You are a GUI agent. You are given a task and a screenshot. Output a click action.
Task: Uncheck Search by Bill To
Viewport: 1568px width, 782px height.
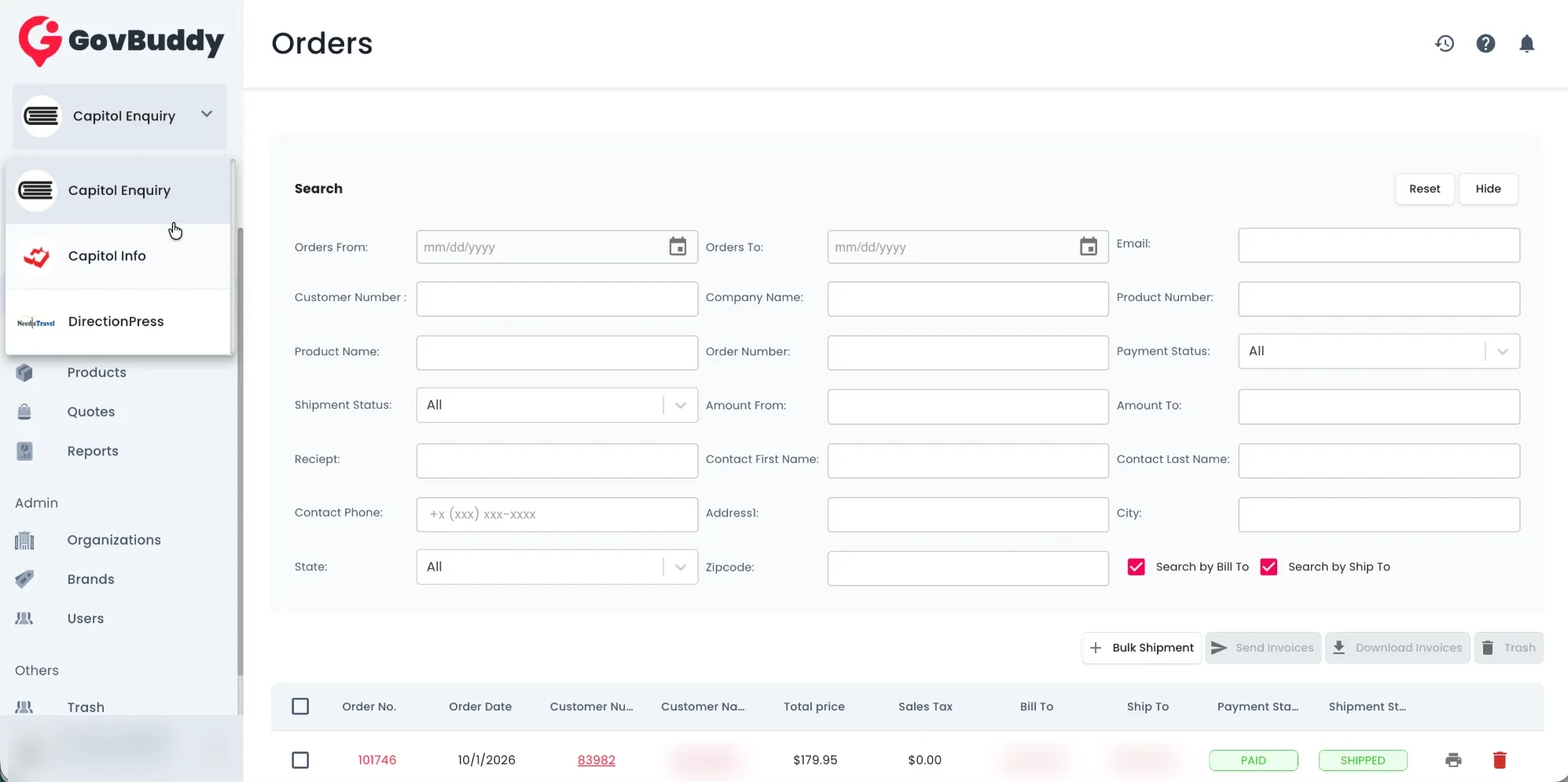click(1136, 567)
